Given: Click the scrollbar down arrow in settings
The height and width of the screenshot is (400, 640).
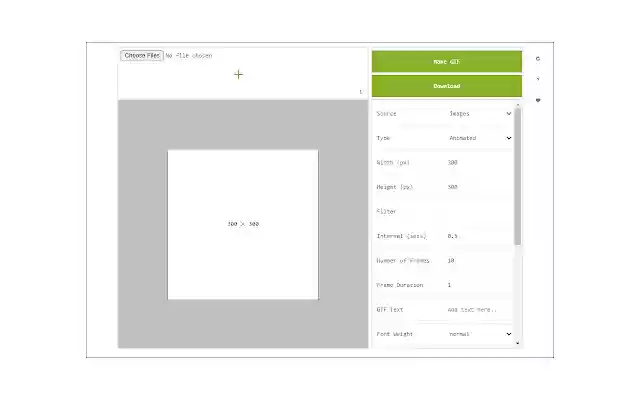Looking at the screenshot, I should [x=518, y=343].
